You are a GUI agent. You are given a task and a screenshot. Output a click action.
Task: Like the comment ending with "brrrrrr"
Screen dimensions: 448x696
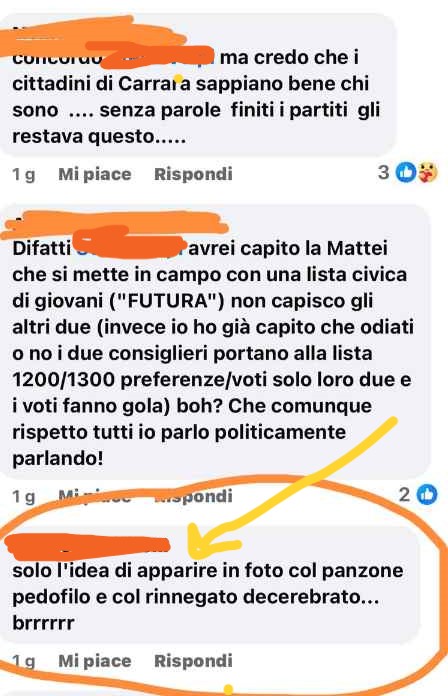pos(95,661)
